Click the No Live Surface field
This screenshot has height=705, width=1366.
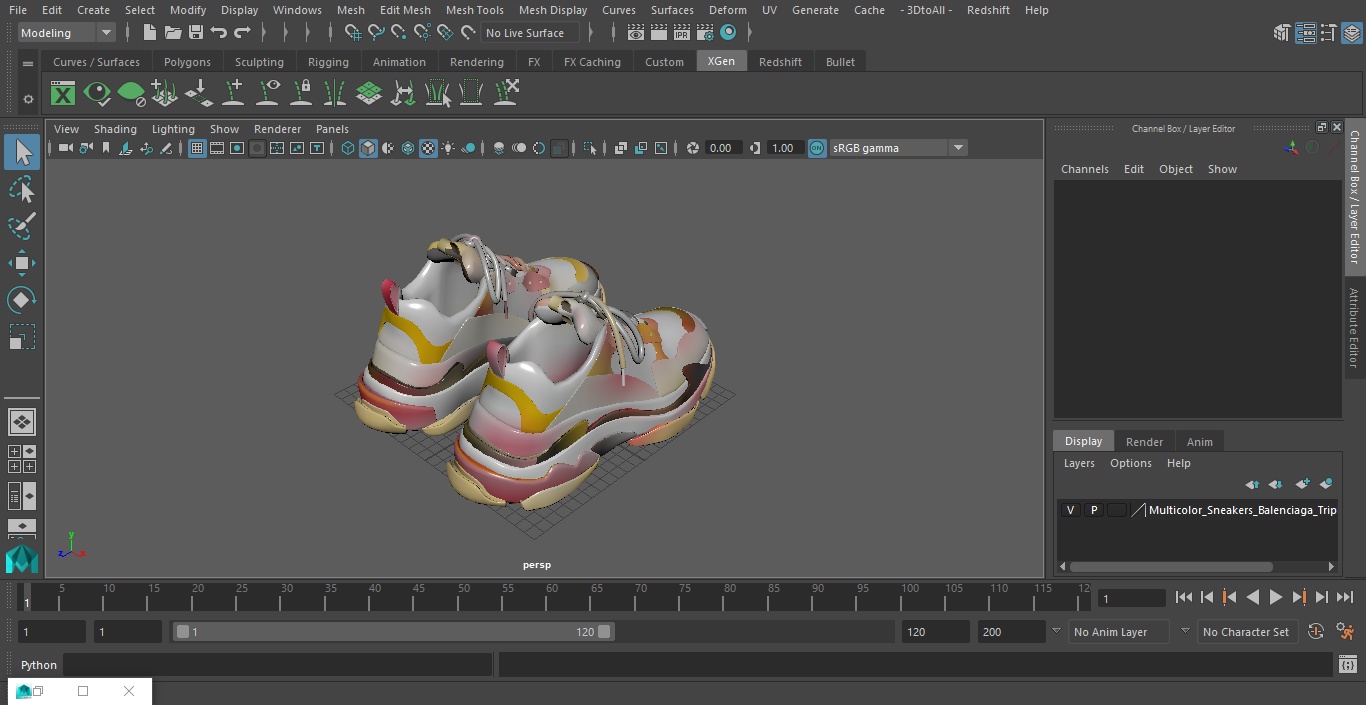(529, 33)
